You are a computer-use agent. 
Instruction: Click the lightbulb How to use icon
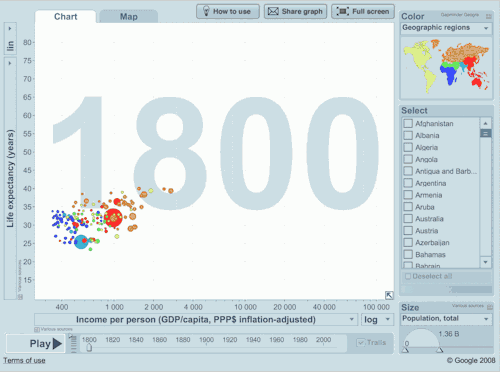tap(206, 11)
